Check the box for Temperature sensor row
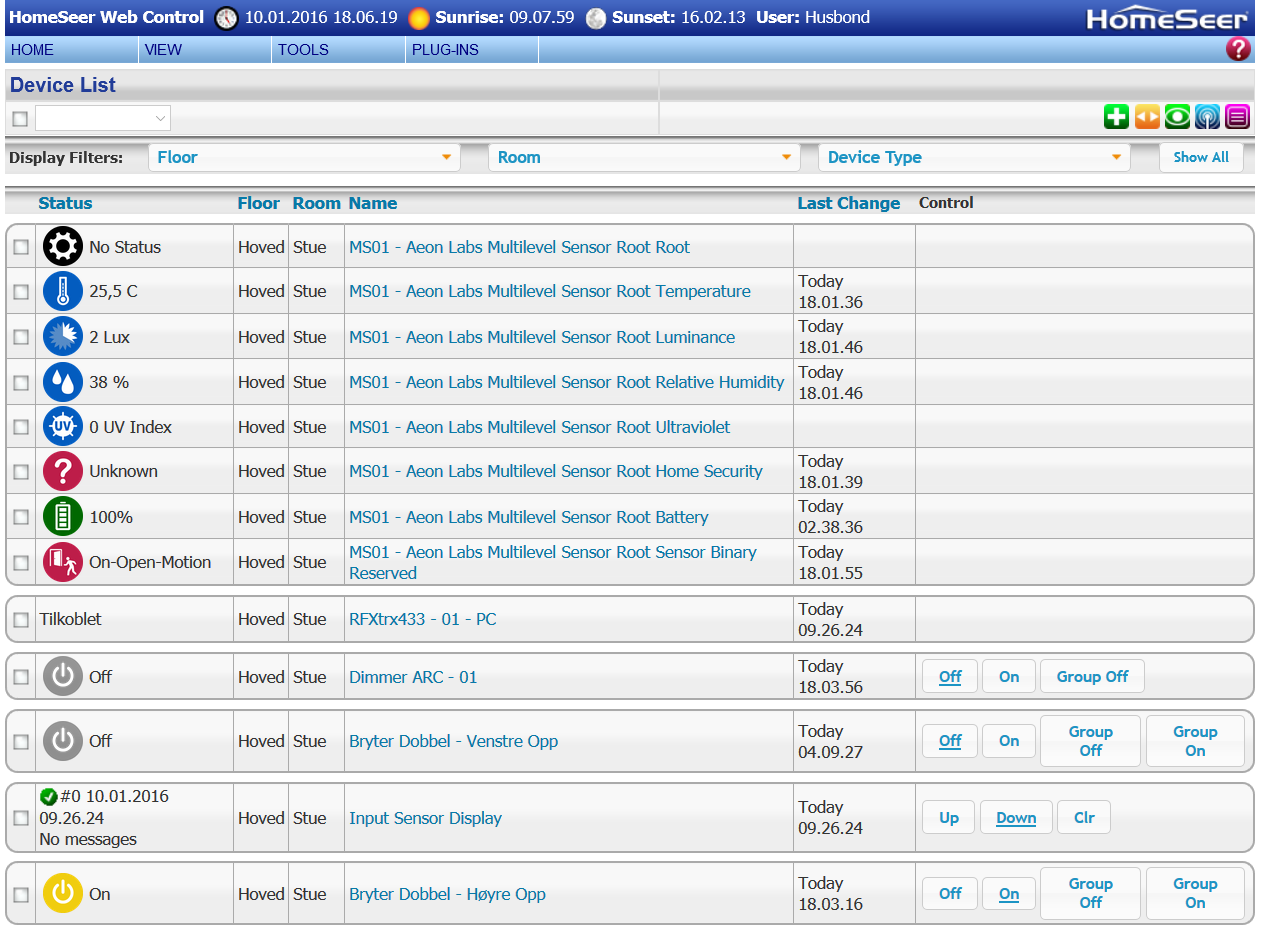 (21, 292)
